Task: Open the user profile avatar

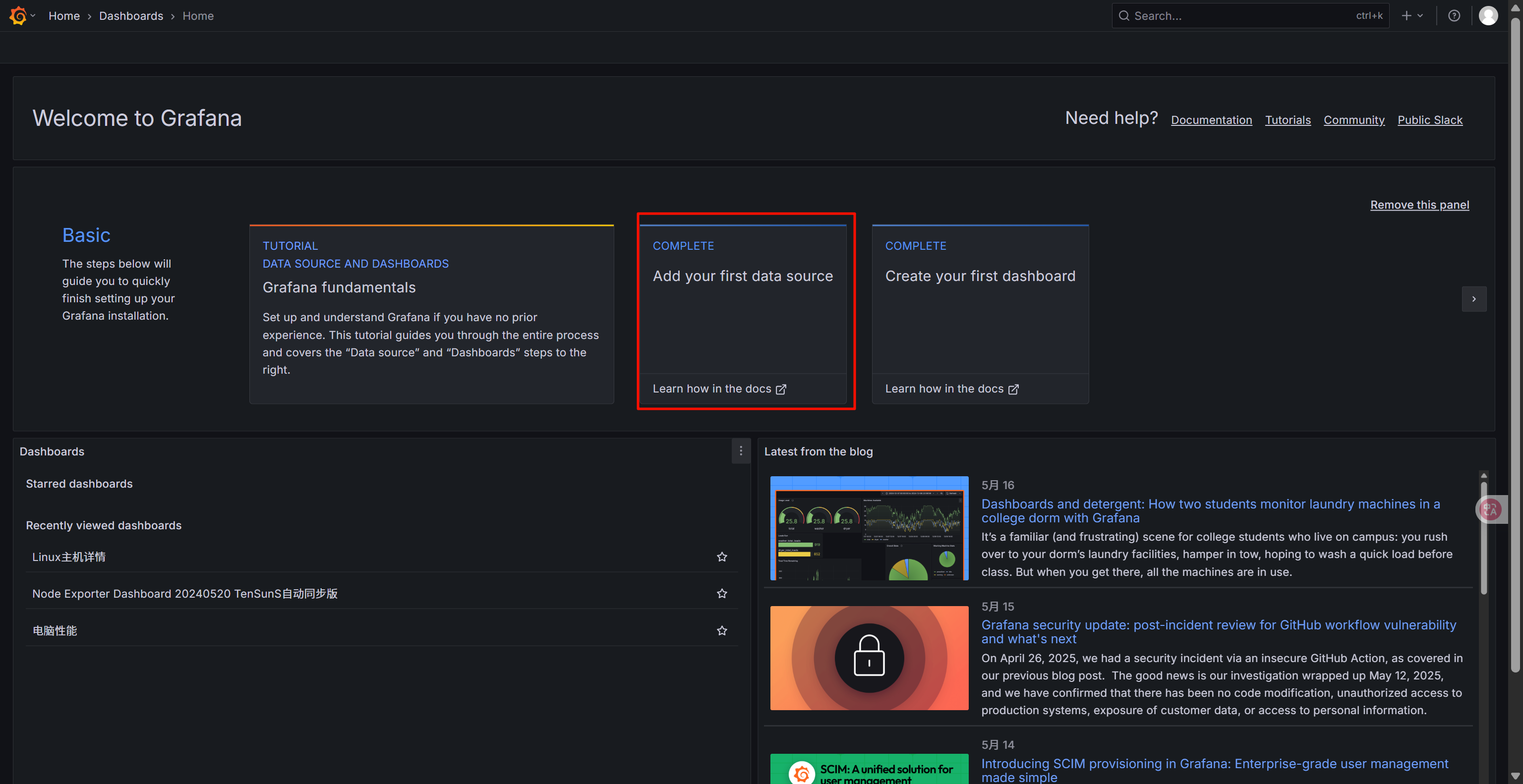Action: (1487, 16)
